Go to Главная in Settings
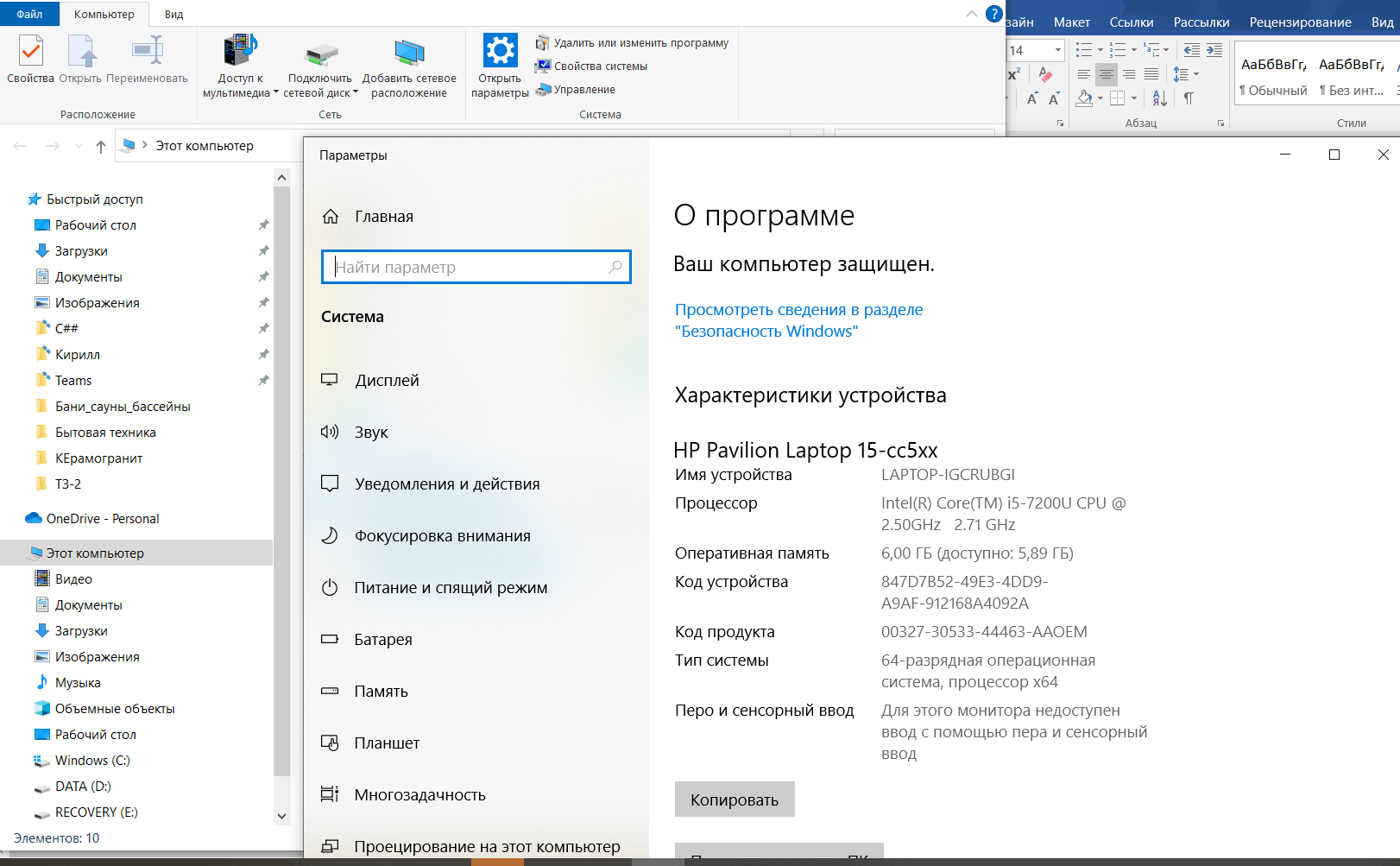 pos(368,217)
